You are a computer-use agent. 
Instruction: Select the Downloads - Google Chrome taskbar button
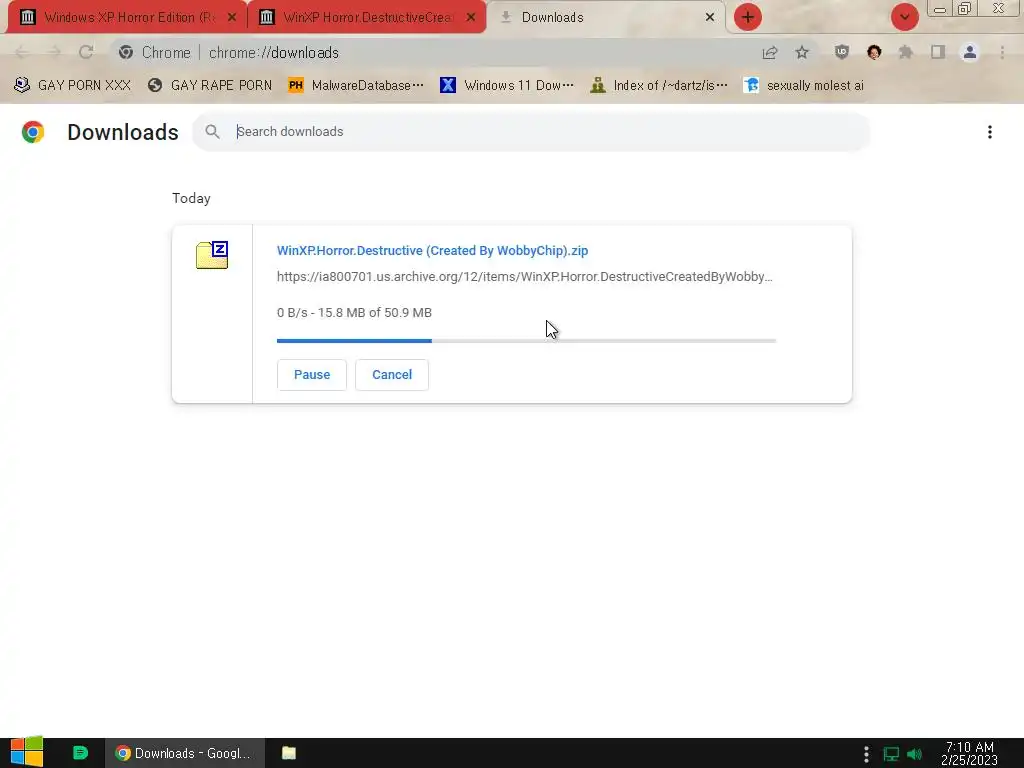coord(185,753)
